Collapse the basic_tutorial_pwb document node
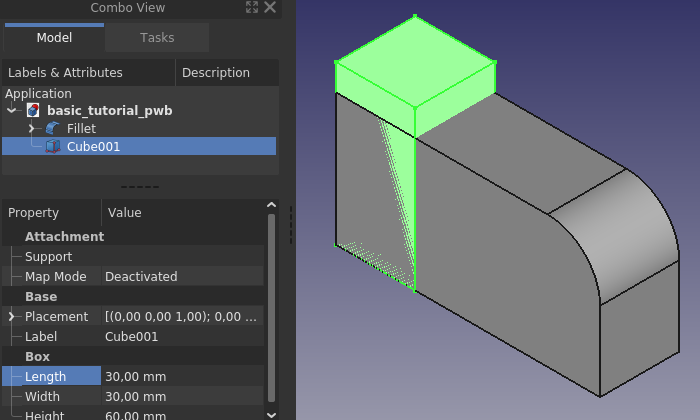Image resolution: width=700 pixels, height=420 pixels. (12, 110)
